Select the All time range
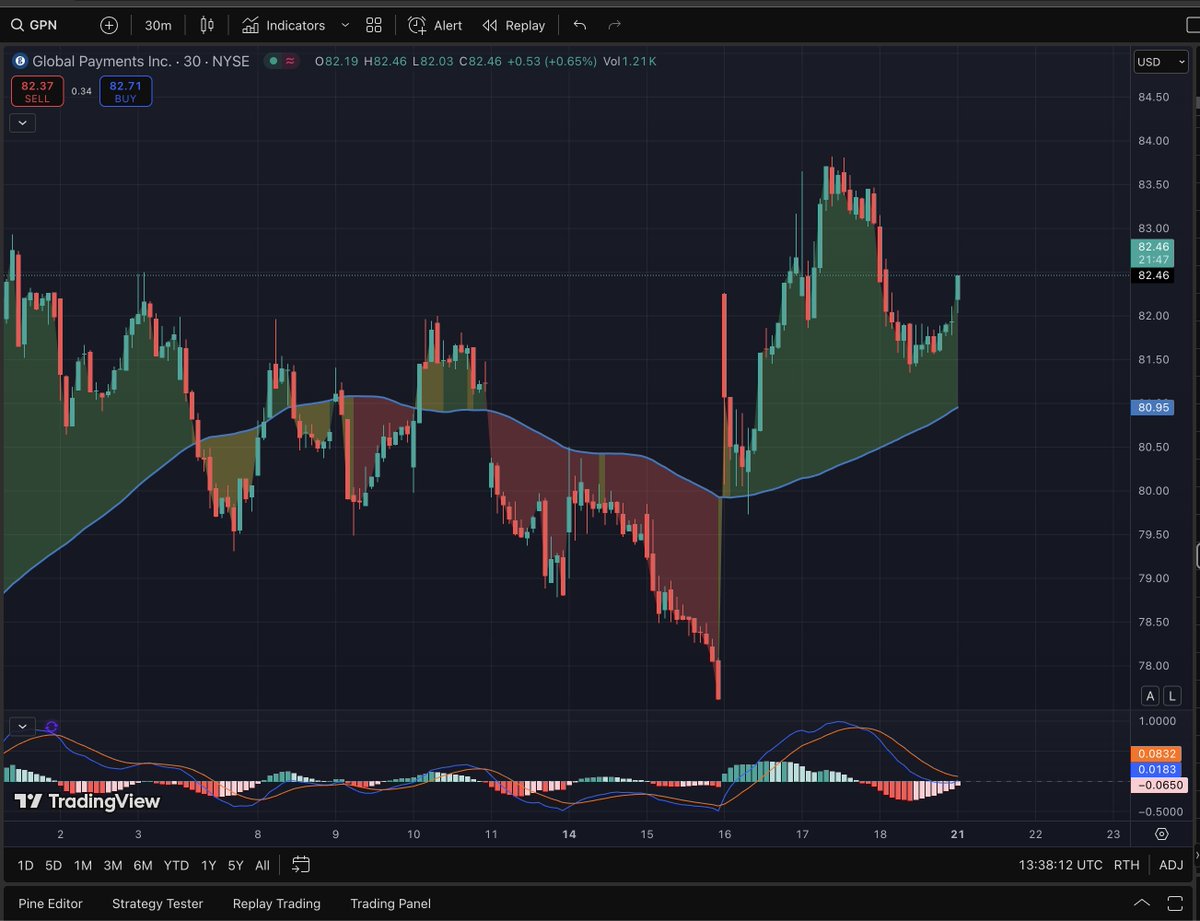 (x=262, y=865)
